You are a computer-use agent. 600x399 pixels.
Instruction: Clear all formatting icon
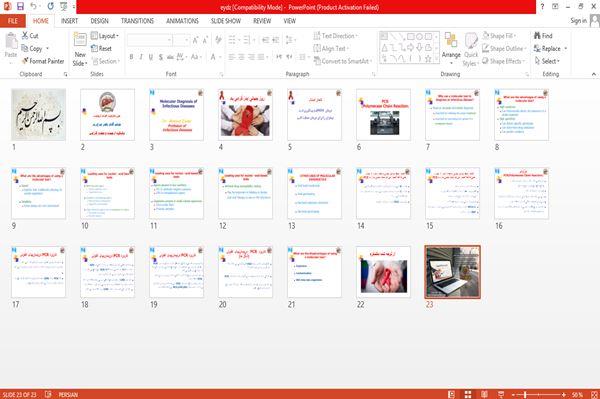218,40
